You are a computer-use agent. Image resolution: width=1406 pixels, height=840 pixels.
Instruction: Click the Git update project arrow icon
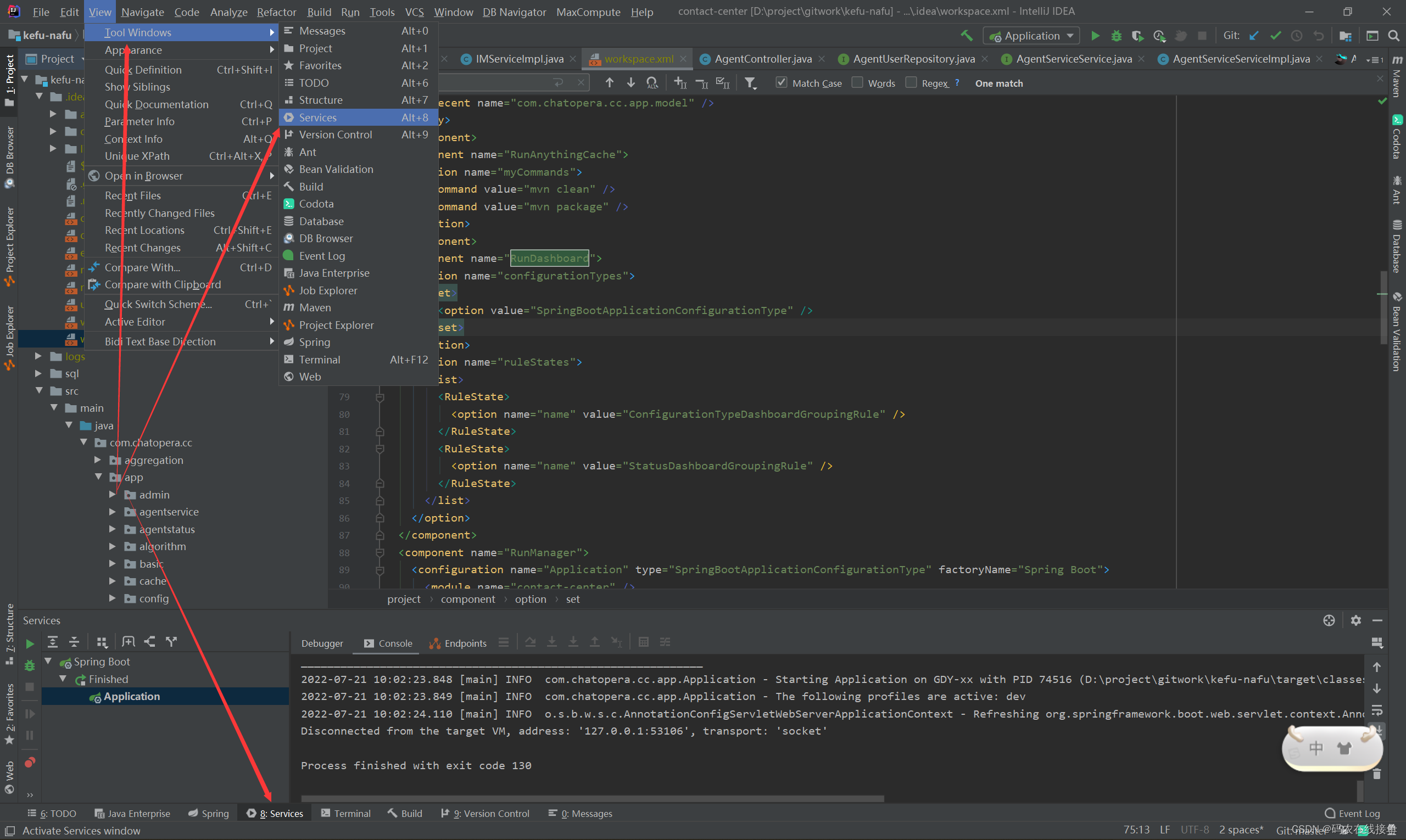[1254, 36]
